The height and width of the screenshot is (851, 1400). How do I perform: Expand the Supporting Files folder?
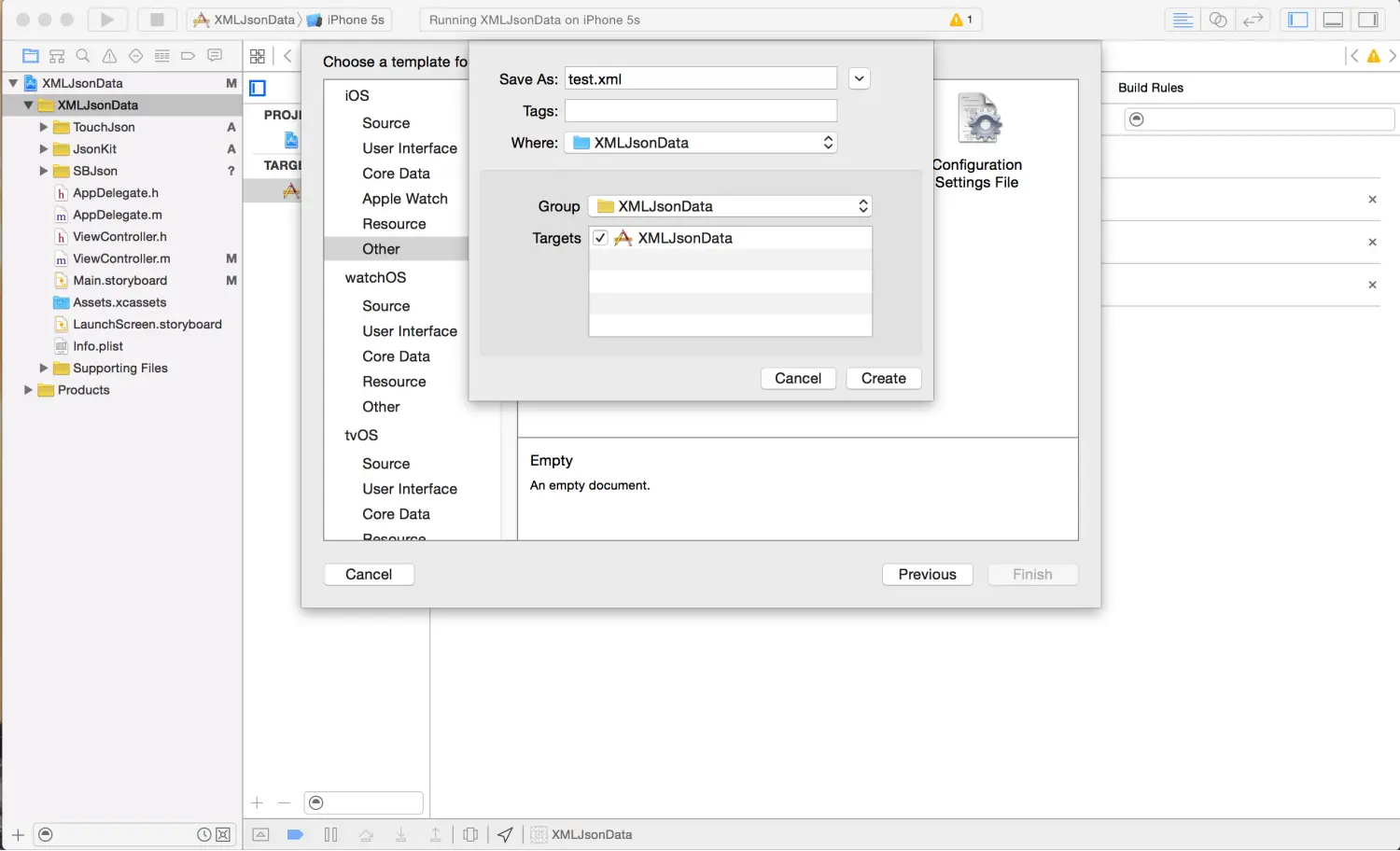pos(43,369)
